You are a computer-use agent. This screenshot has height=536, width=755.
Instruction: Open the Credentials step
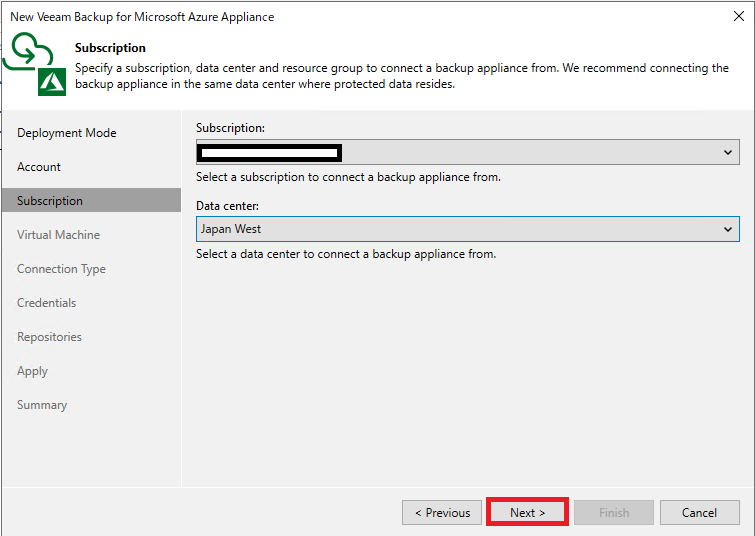(47, 303)
